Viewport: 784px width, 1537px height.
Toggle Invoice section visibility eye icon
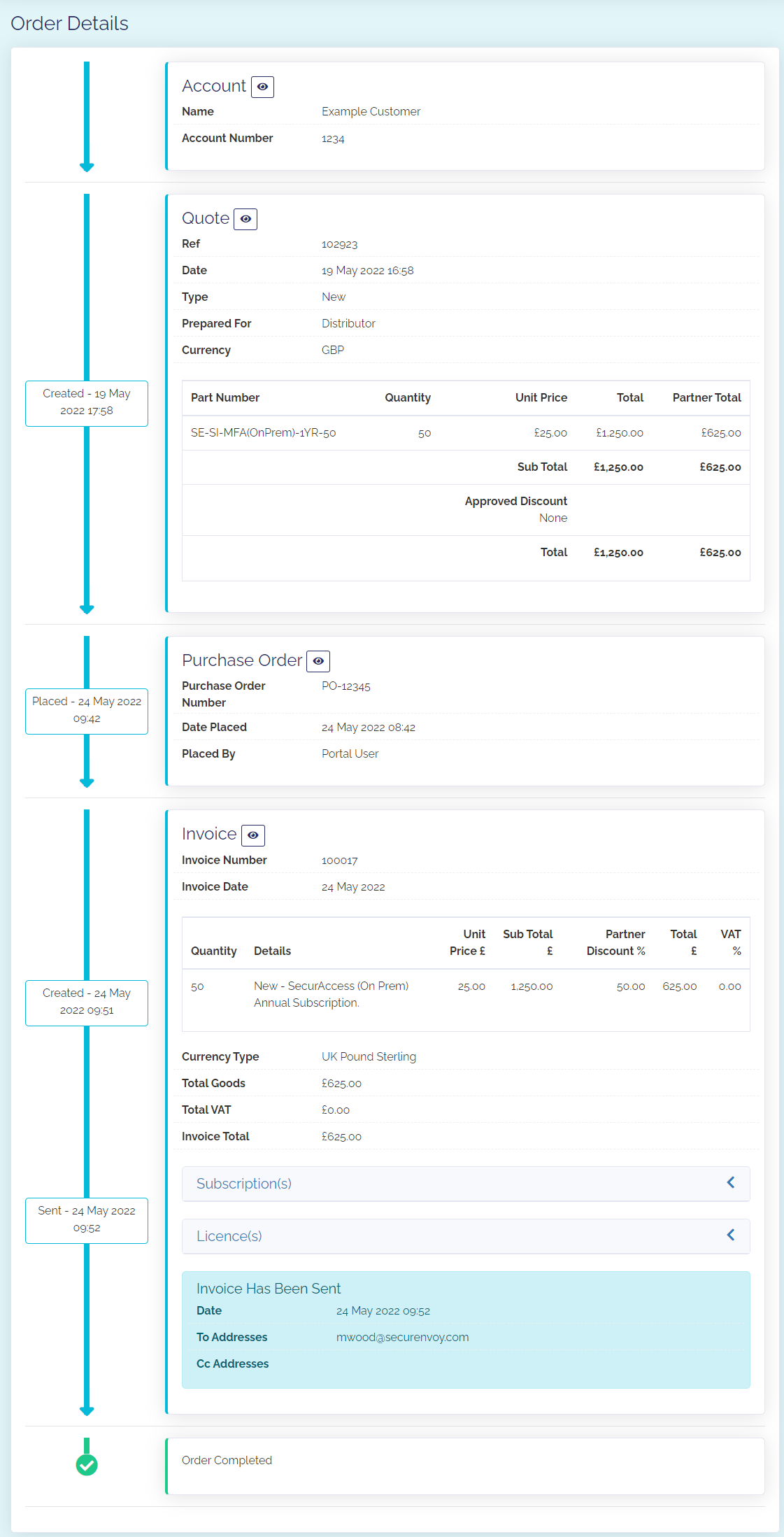click(x=253, y=835)
